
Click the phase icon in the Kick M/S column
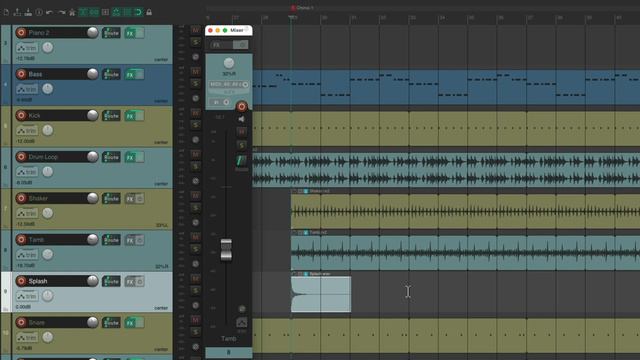pos(196,140)
